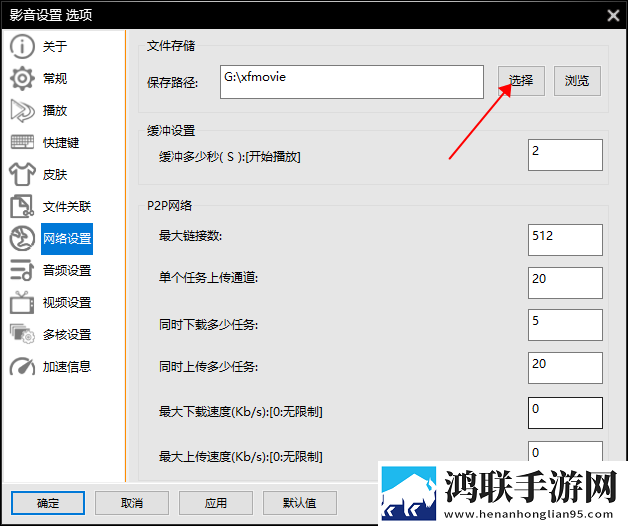Click the 文件关联 document icon

[22, 206]
